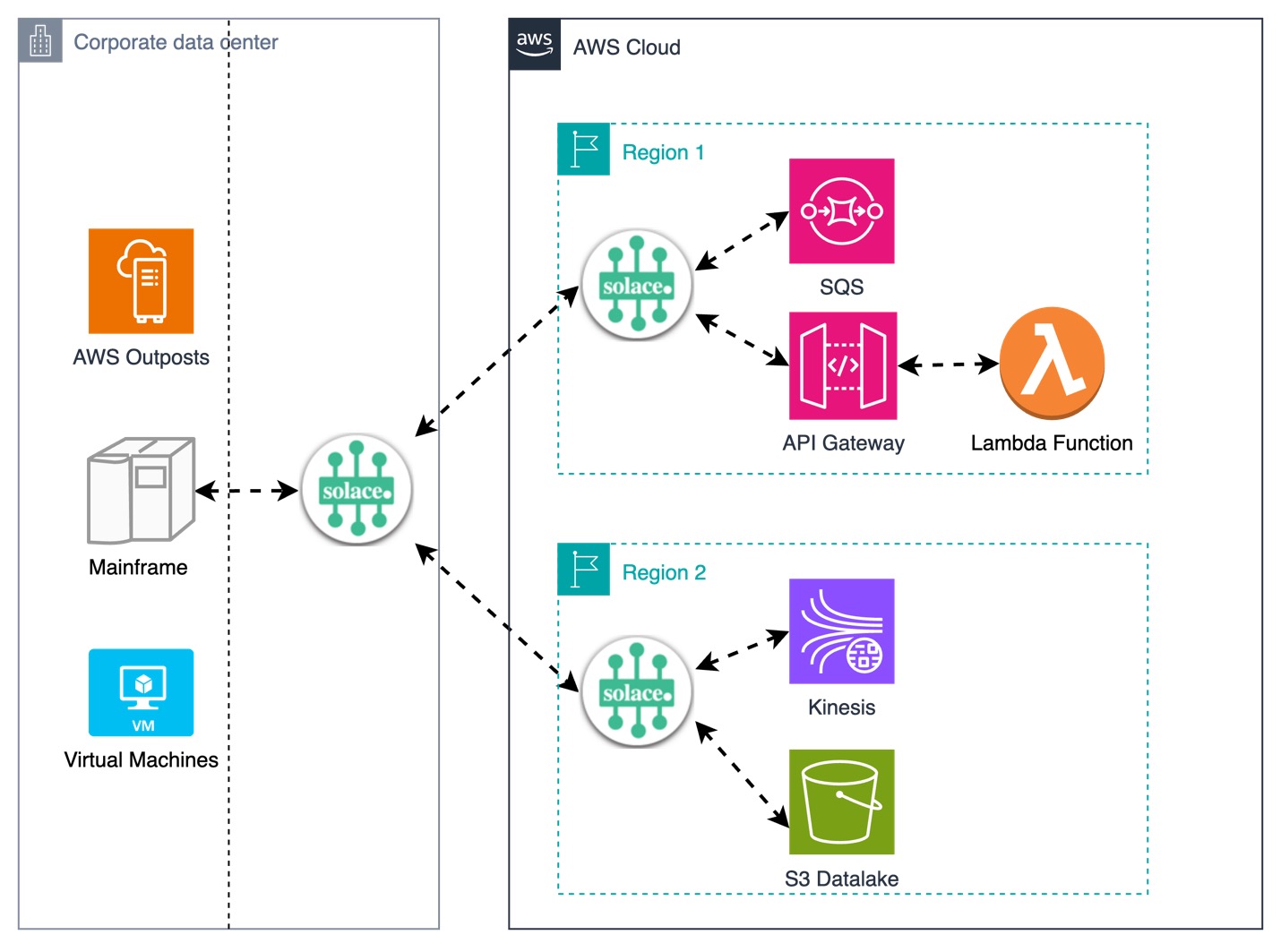The height and width of the screenshot is (952, 1281).
Task: Click the 'Corporate data center' title text
Action: pyautogui.click(x=176, y=42)
